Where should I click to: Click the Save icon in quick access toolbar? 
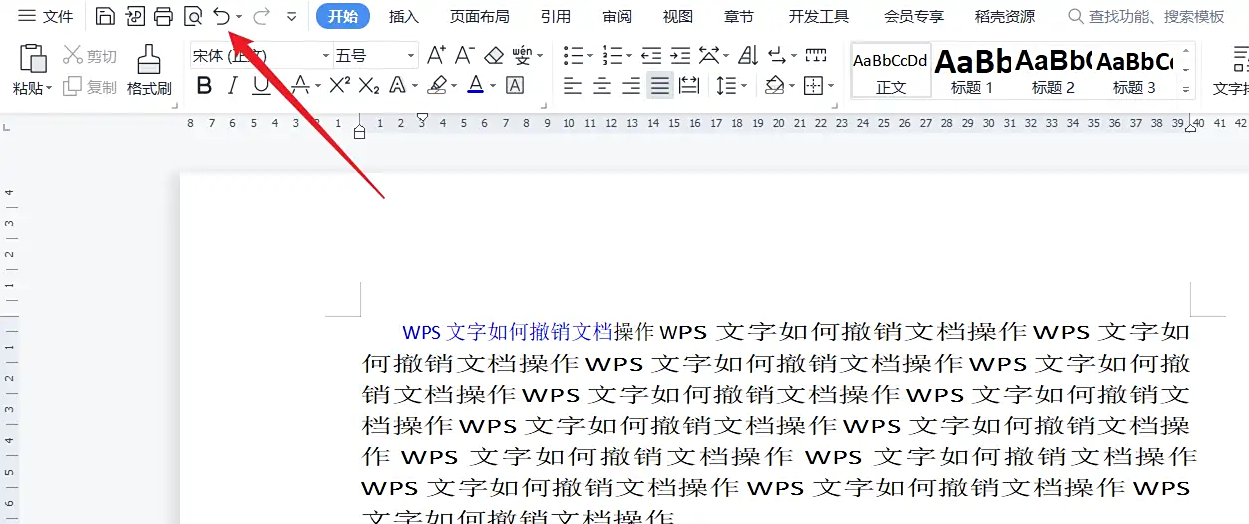coord(105,16)
